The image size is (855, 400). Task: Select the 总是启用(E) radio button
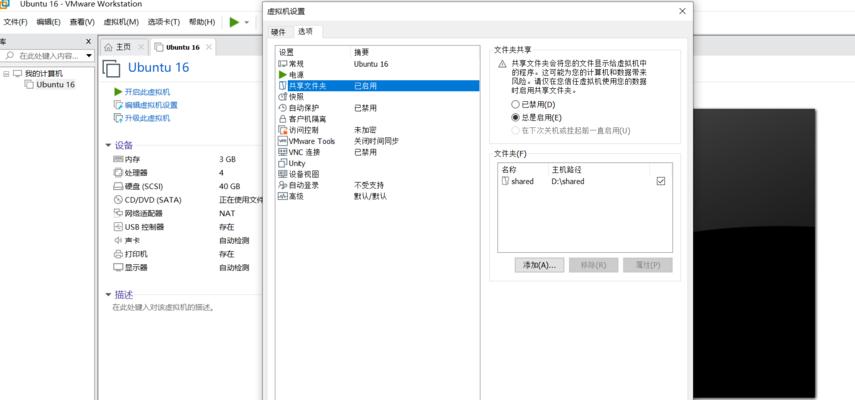pos(515,117)
